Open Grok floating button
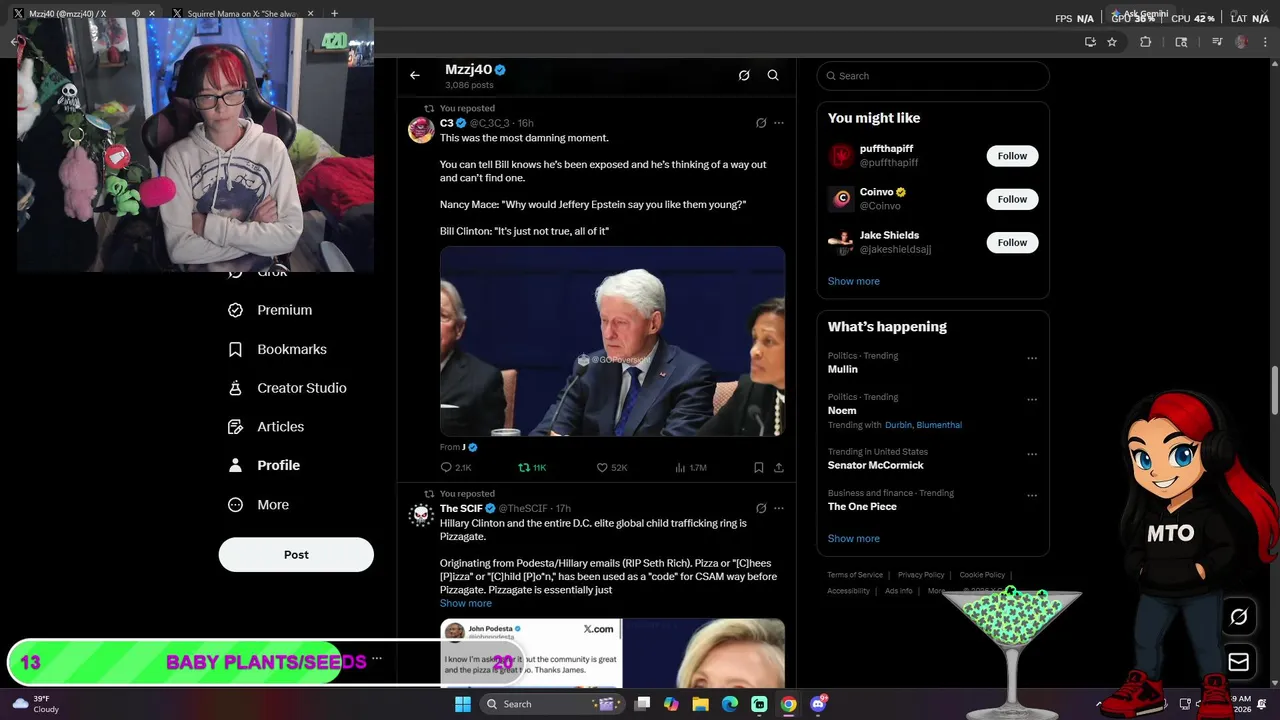Image resolution: width=1280 pixels, height=720 pixels. click(1238, 617)
